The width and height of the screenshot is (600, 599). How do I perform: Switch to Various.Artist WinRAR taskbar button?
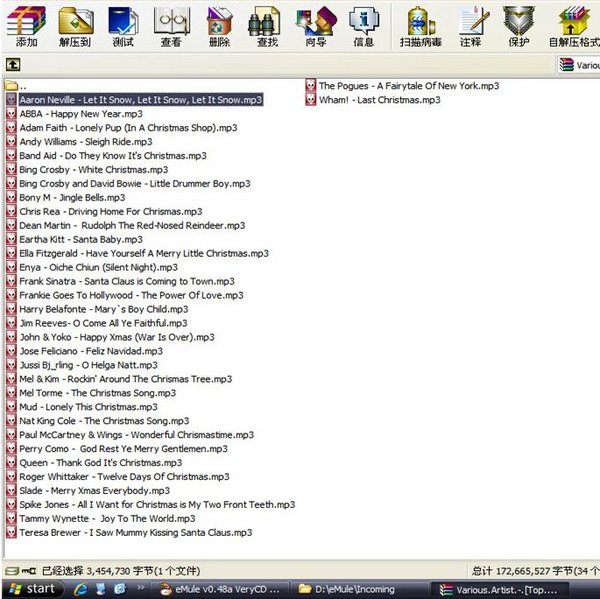(x=499, y=590)
